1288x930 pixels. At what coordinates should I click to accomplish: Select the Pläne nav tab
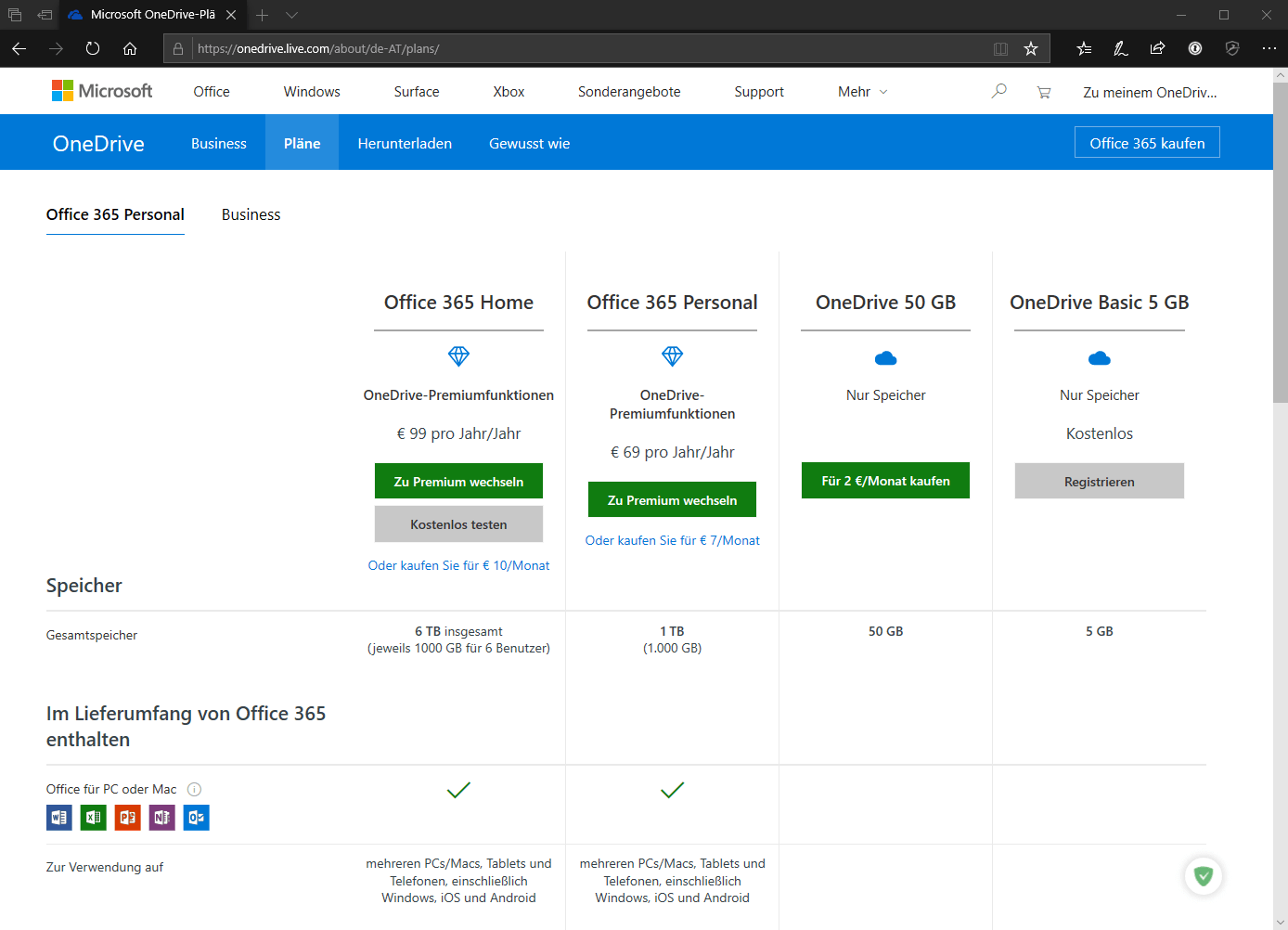[x=303, y=143]
